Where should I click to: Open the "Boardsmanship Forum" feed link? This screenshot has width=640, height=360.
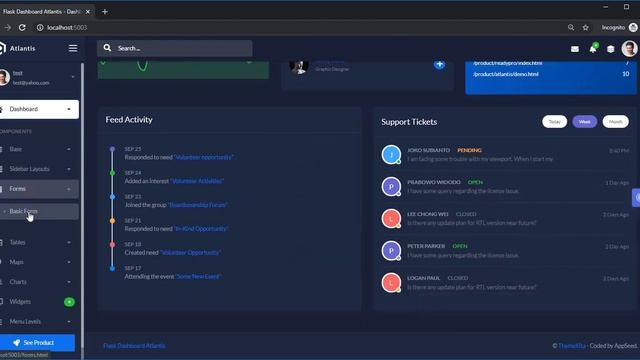198,205
